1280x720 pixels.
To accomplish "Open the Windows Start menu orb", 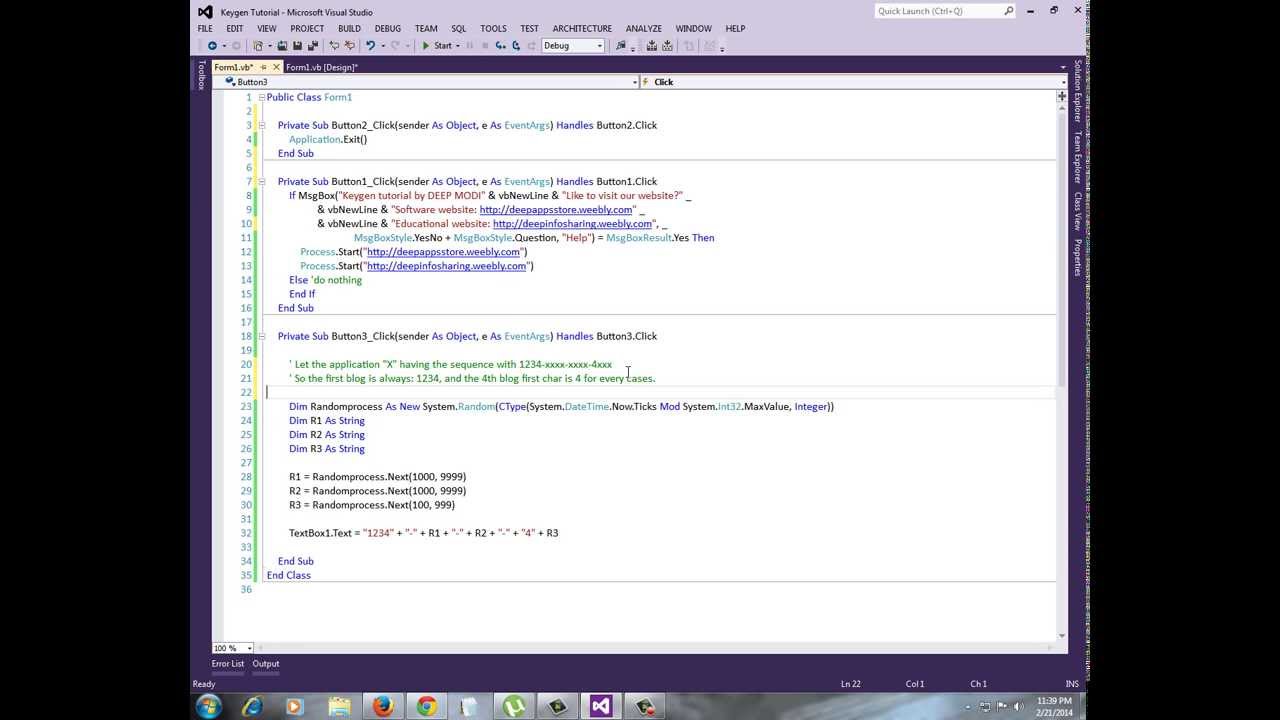I will pyautogui.click(x=209, y=706).
